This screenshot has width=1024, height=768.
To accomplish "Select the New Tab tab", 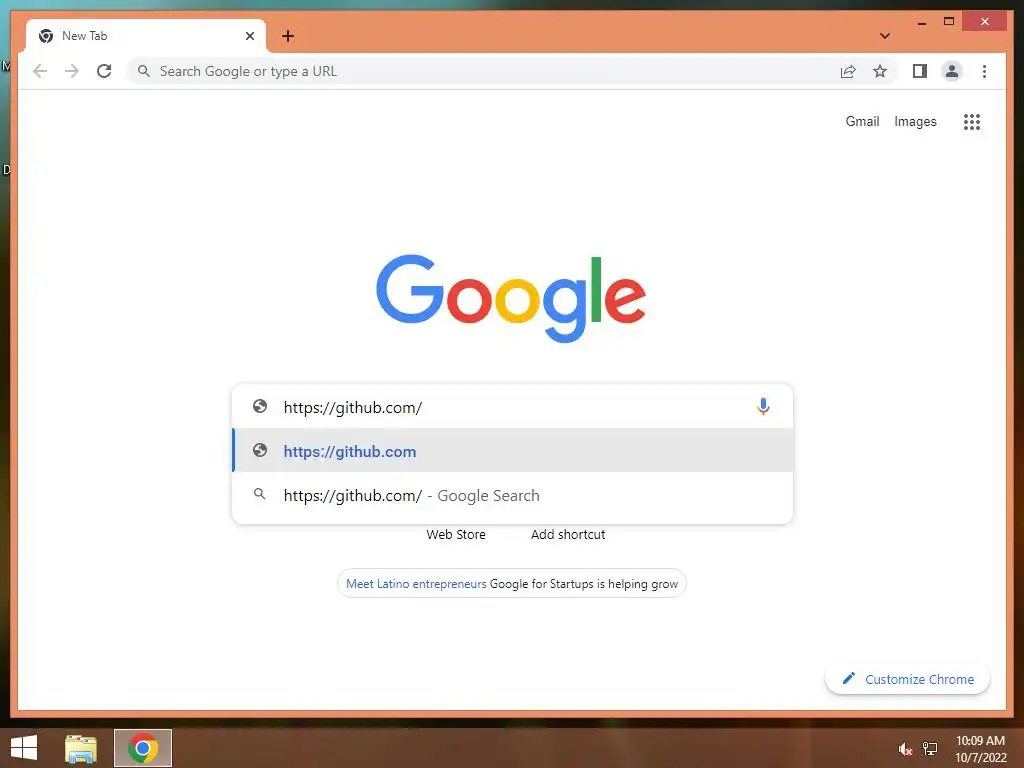I will tap(146, 36).
